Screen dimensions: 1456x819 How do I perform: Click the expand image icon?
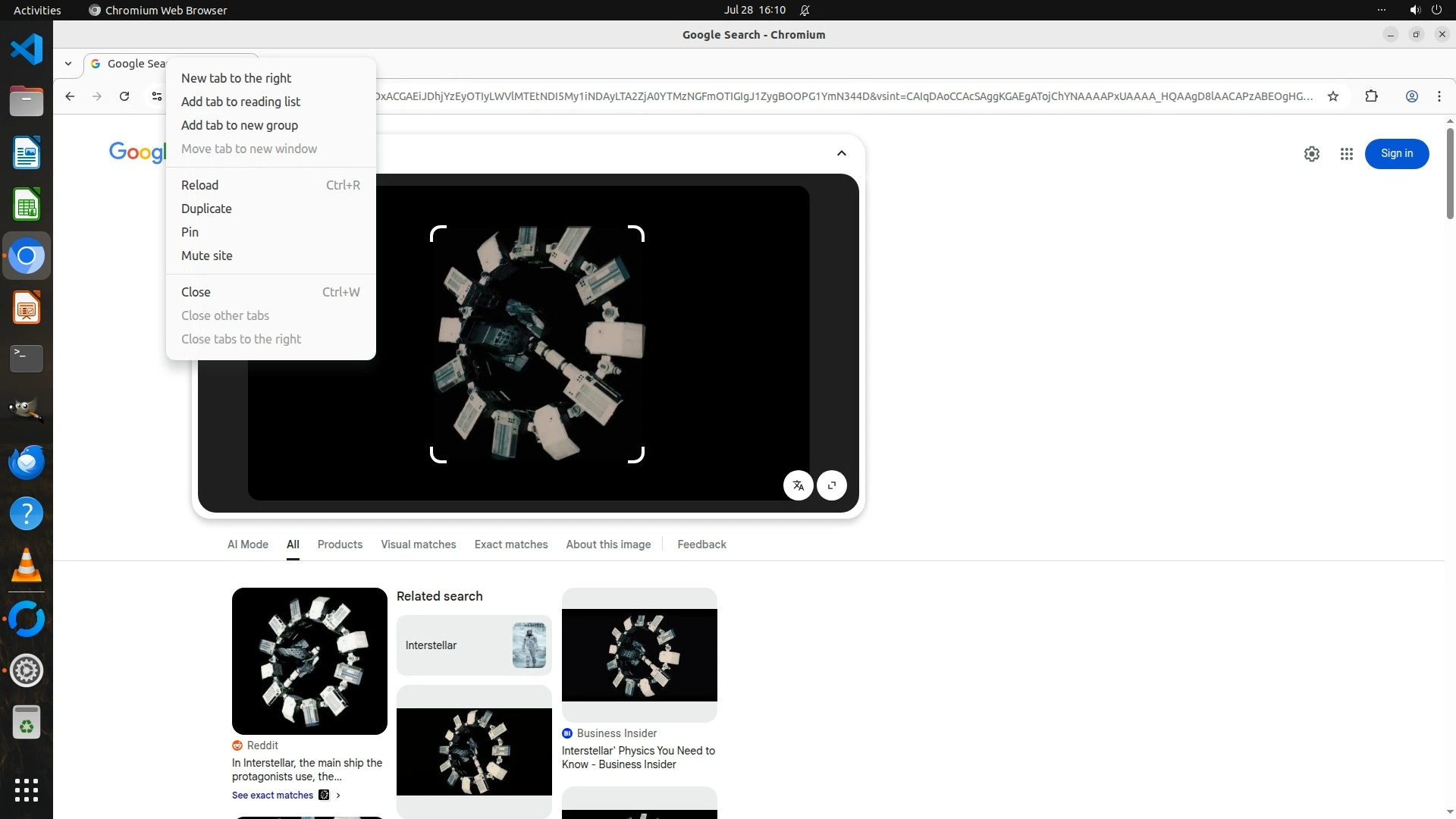click(x=832, y=485)
